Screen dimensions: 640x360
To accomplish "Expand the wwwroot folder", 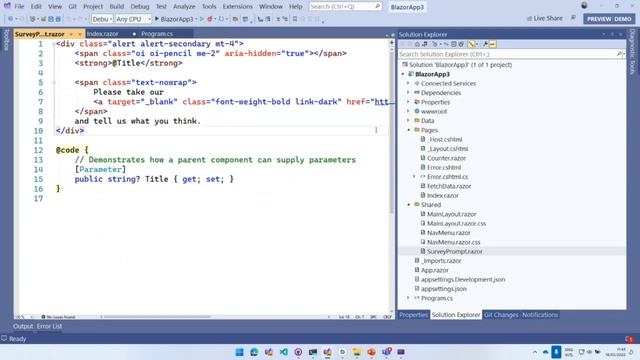I will pos(408,111).
